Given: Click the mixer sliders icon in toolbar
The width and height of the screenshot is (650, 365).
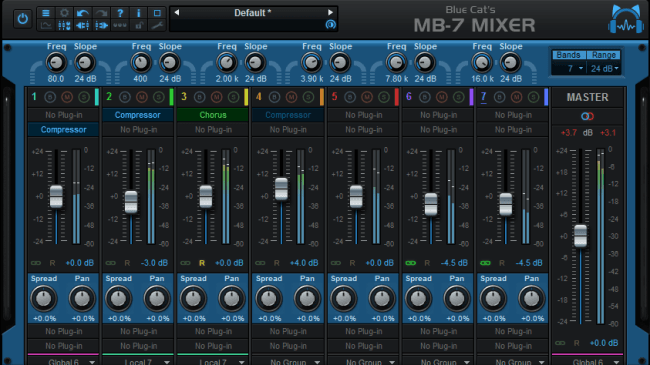Looking at the screenshot, I should coord(64,26).
